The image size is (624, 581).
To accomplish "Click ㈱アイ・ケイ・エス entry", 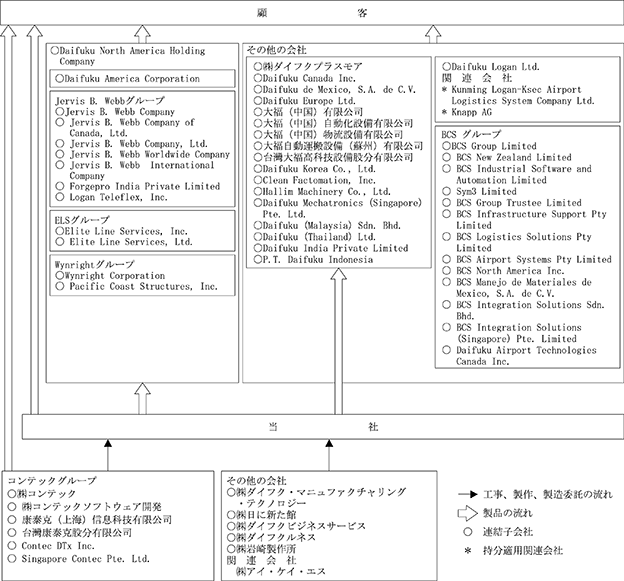I will [x=281, y=571].
